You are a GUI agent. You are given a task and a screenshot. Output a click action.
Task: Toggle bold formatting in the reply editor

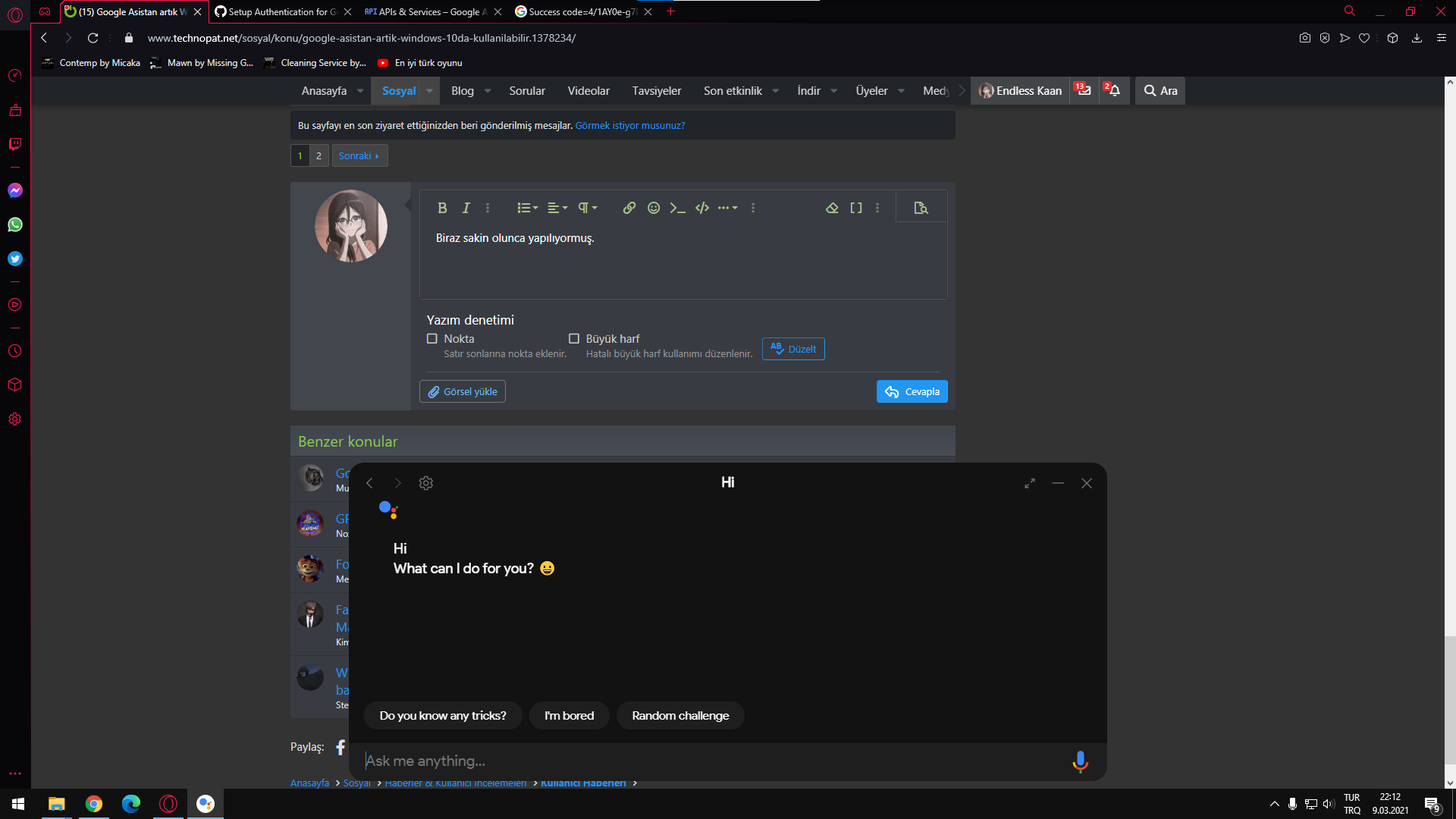click(442, 208)
